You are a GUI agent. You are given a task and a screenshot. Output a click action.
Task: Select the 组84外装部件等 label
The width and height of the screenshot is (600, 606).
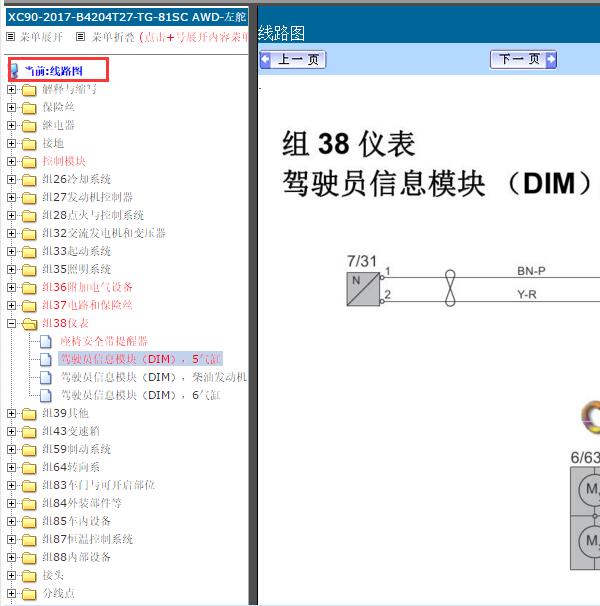pos(82,503)
